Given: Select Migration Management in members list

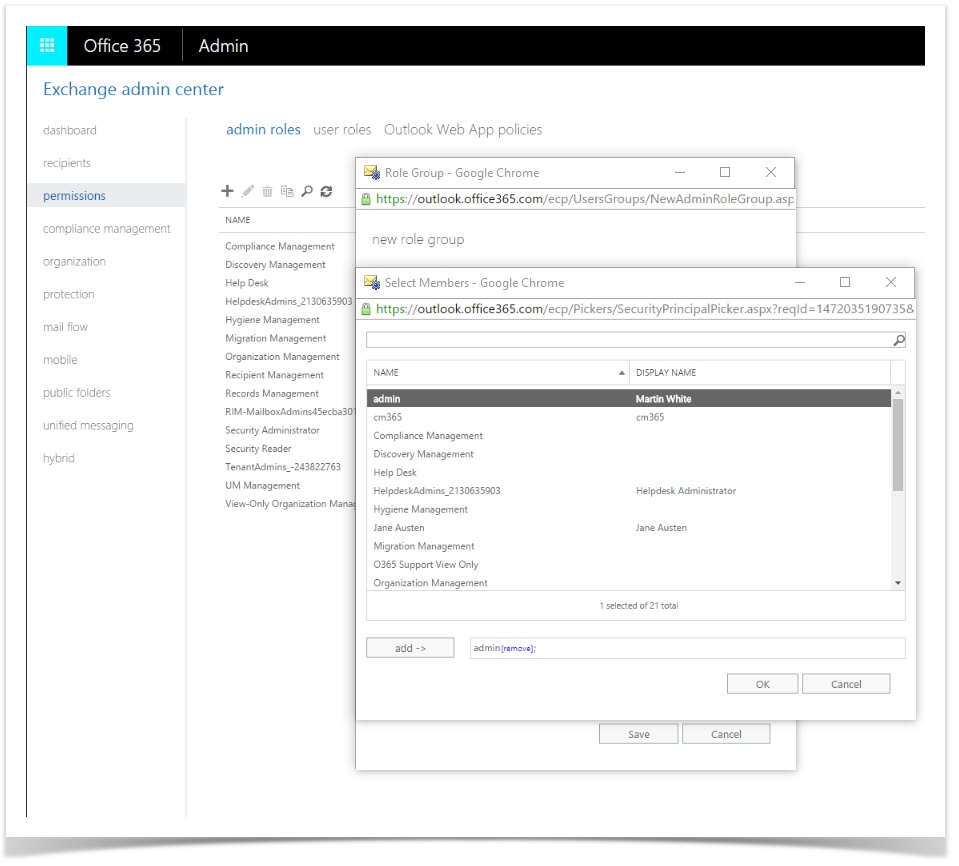Looking at the screenshot, I should pos(629,546).
